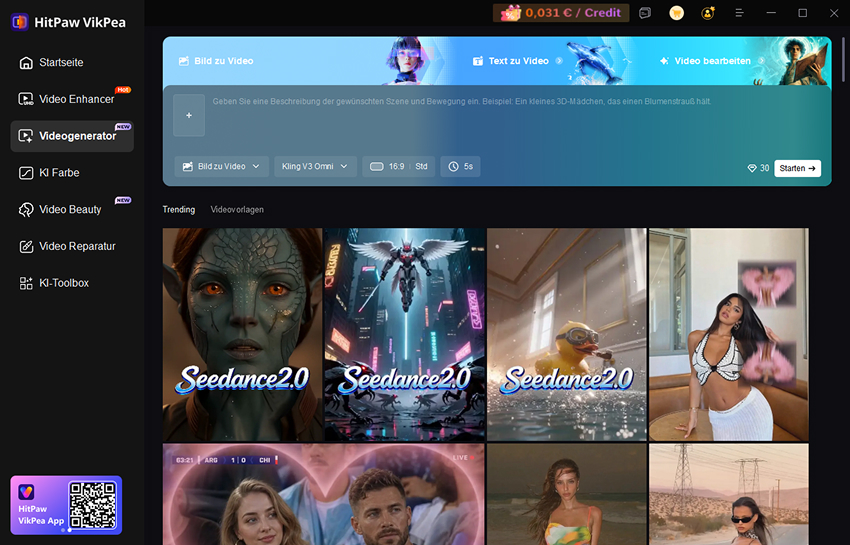
Task: Select the Videovorlagen tab
Action: click(237, 210)
